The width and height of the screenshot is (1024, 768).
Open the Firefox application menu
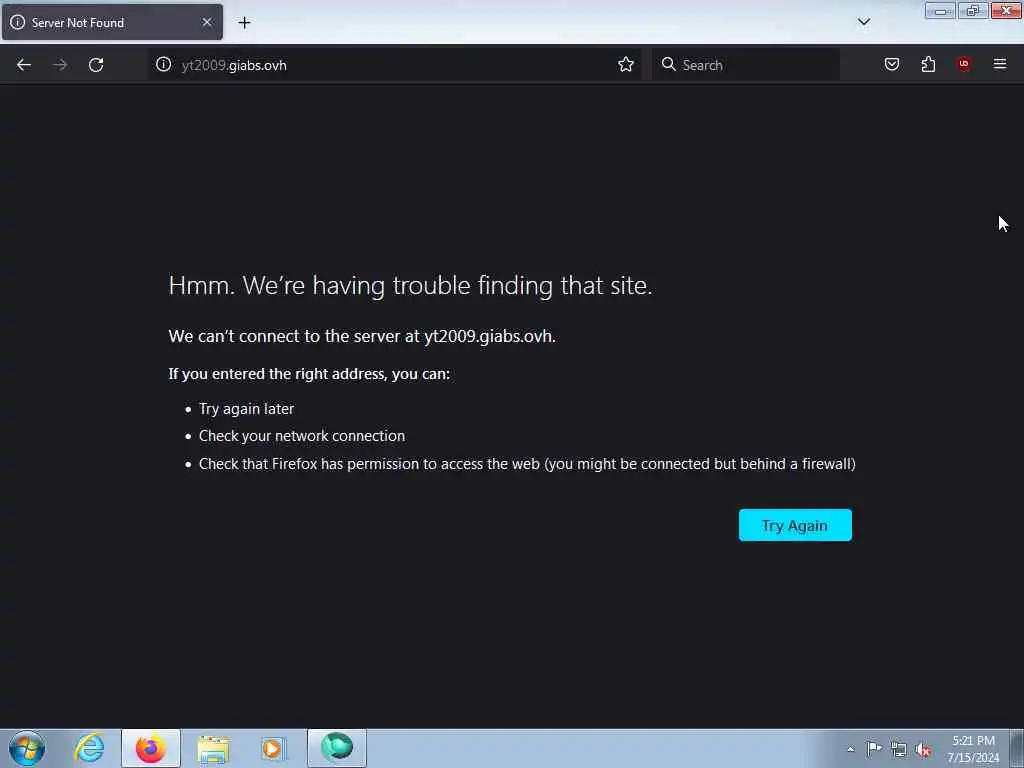[1000, 63]
